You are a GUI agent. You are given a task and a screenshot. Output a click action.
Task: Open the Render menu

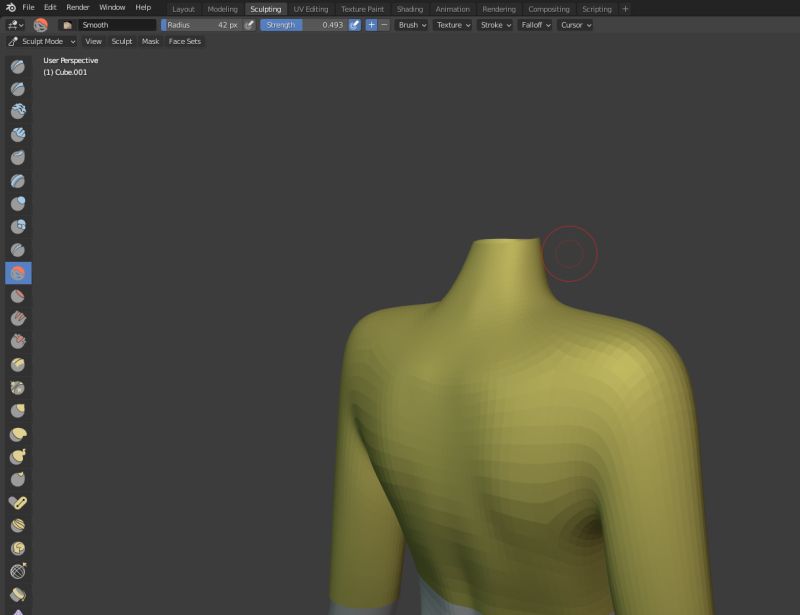click(x=77, y=8)
